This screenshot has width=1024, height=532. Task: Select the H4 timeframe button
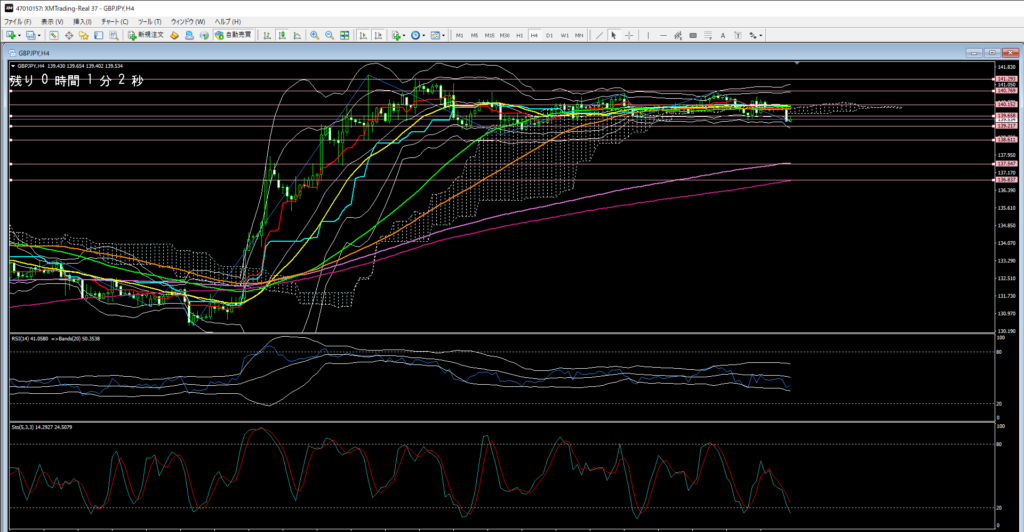click(x=534, y=35)
